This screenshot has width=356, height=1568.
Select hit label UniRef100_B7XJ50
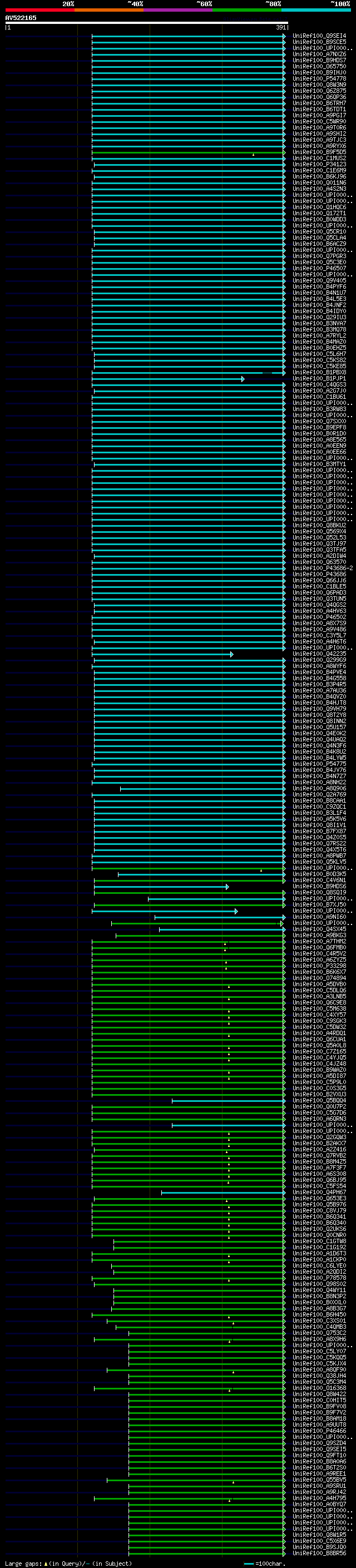[319, 904]
